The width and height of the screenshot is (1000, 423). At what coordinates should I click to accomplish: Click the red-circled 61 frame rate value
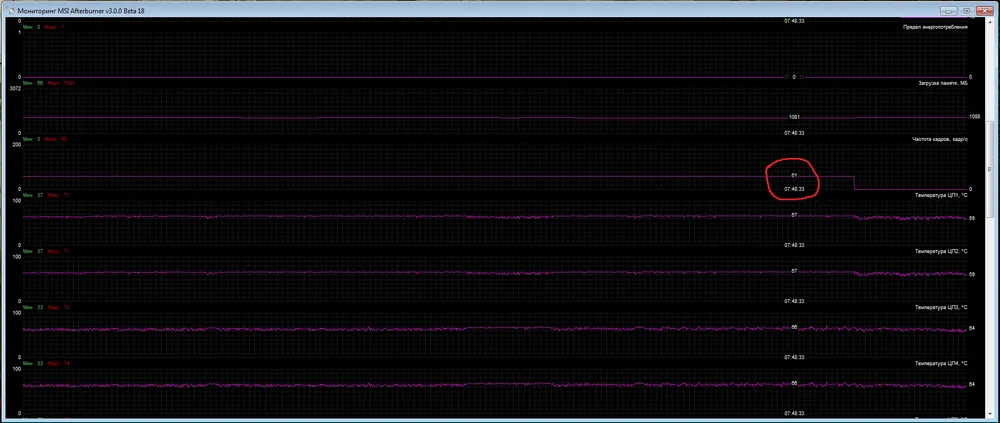(x=793, y=175)
